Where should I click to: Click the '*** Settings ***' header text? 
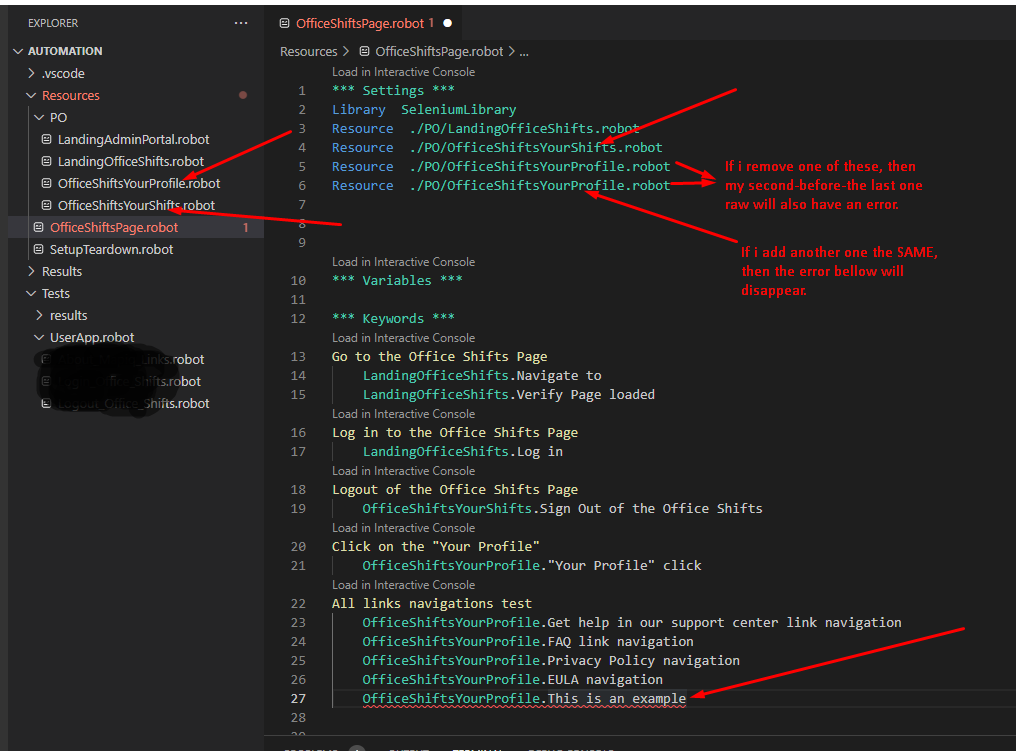tap(393, 91)
